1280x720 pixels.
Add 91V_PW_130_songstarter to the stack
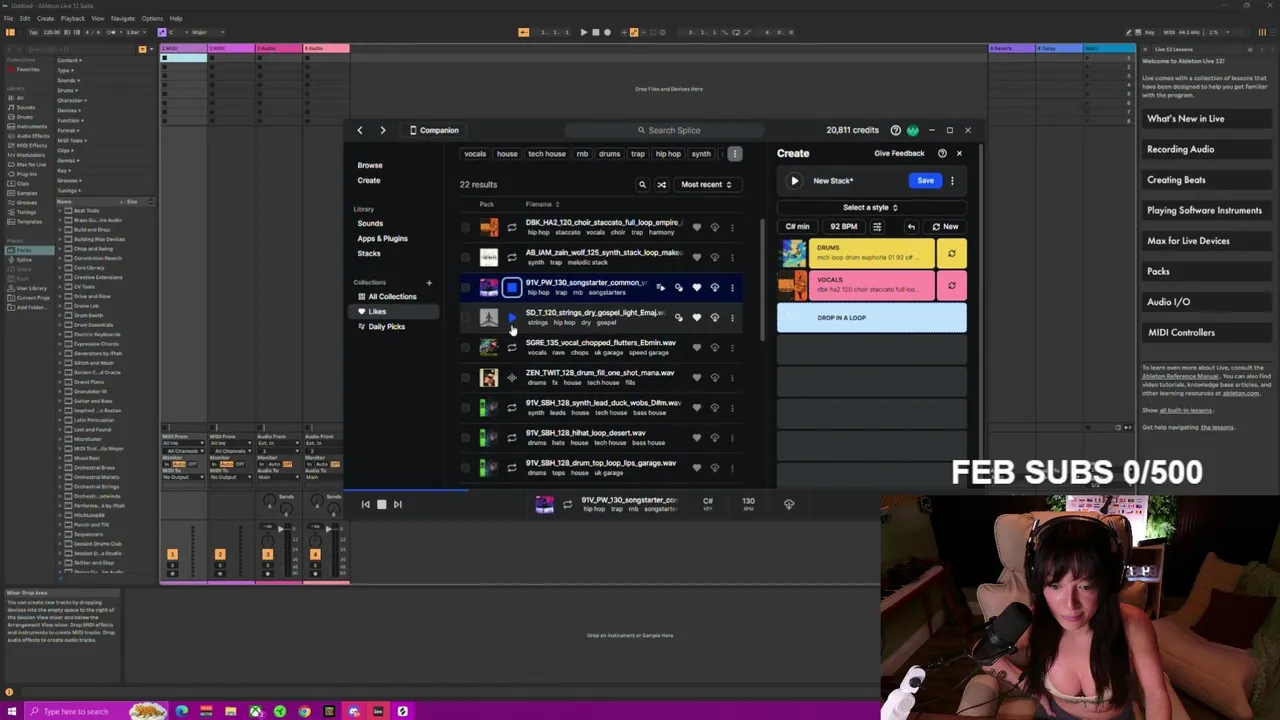tap(660, 288)
